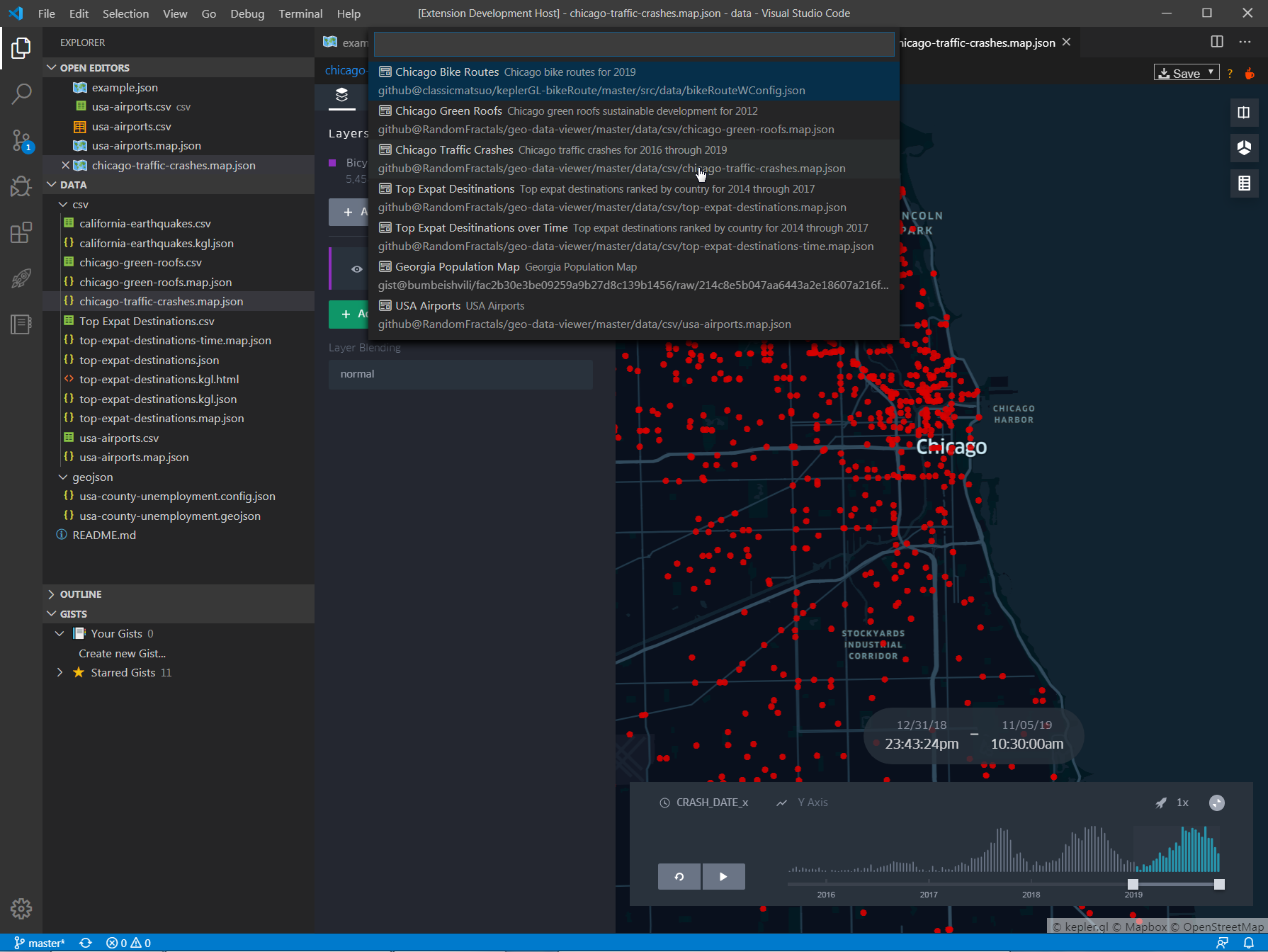This screenshot has width=1268, height=952.
Task: Open the Source Control view
Action: [x=21, y=140]
